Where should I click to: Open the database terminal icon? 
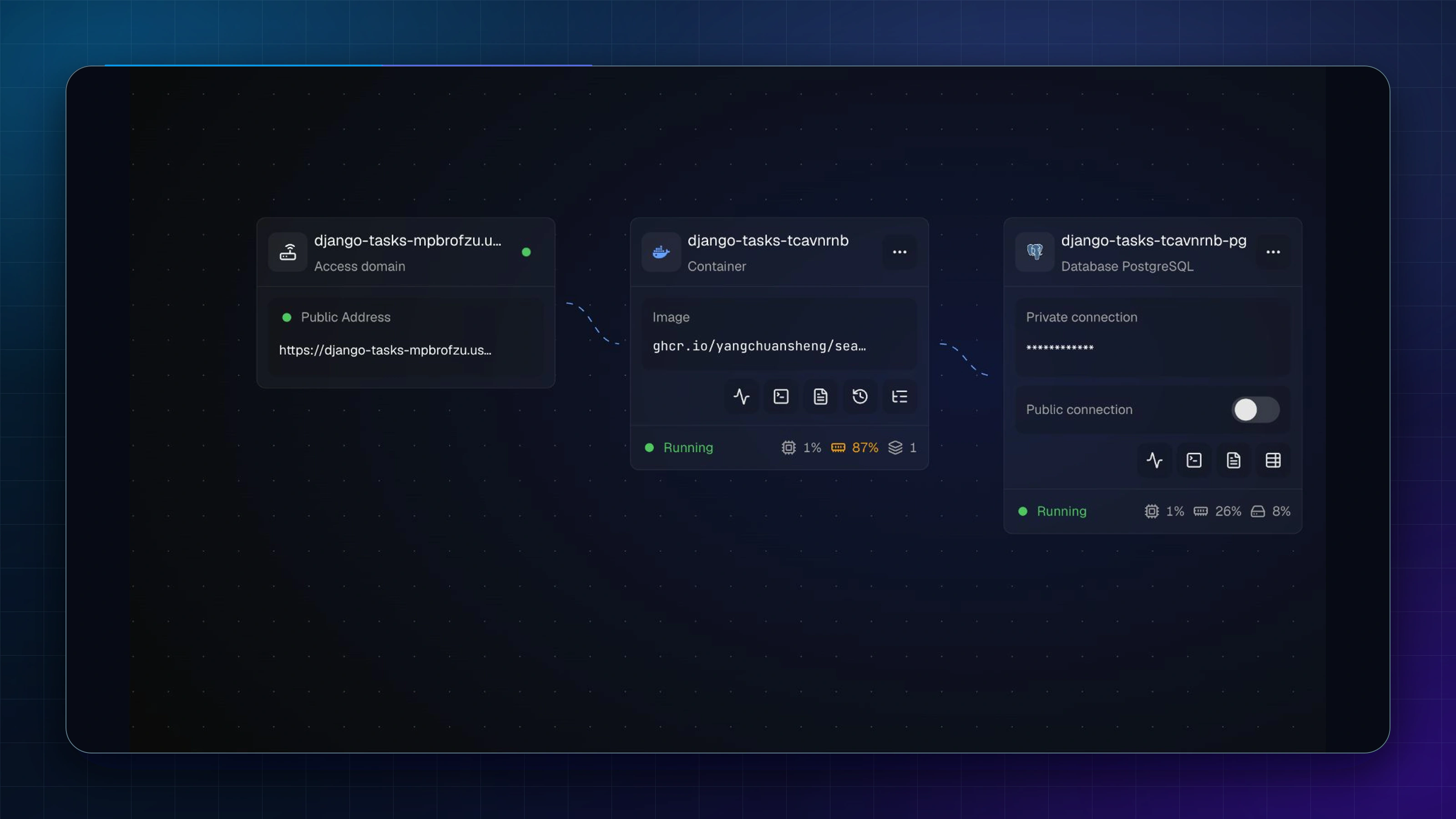(1194, 460)
